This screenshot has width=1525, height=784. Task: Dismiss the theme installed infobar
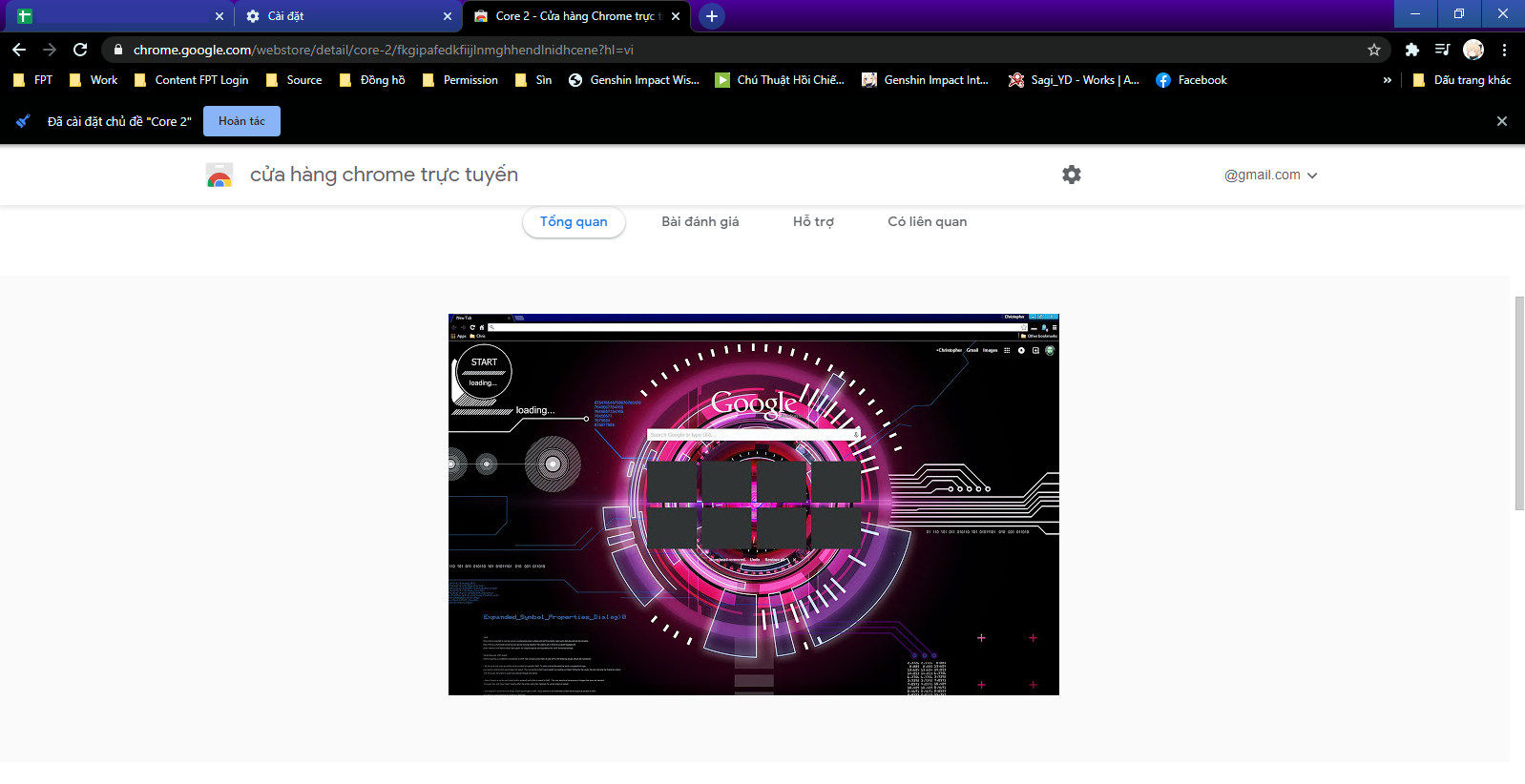click(x=1502, y=121)
